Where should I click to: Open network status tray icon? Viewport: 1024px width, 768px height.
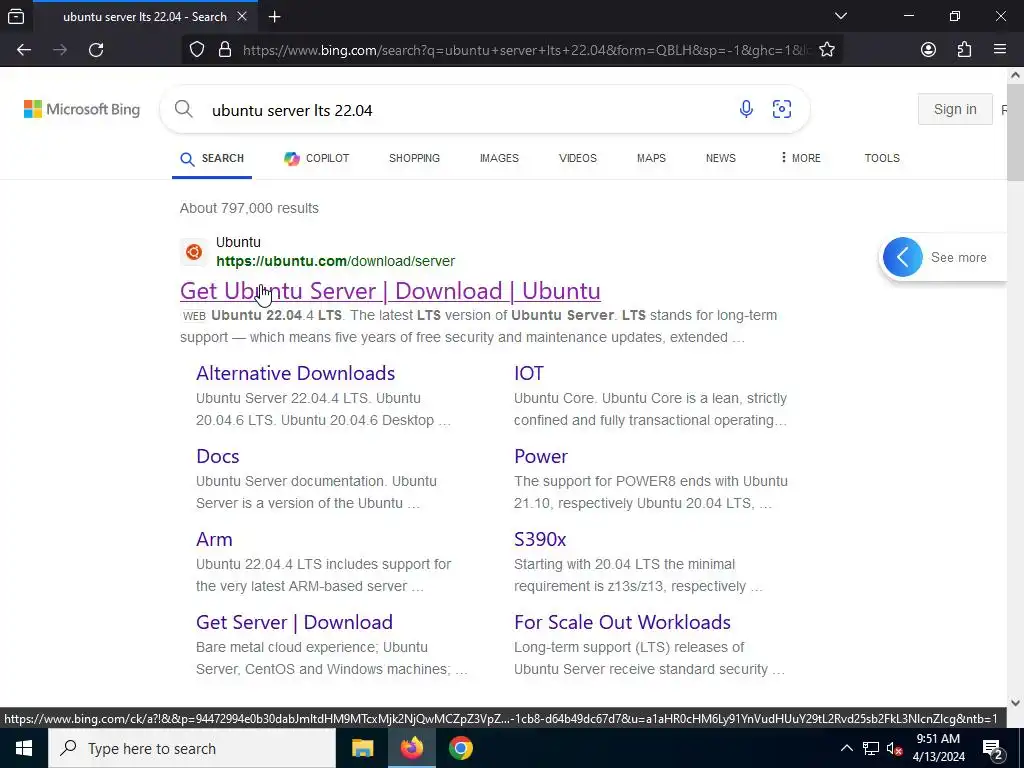pos(871,748)
